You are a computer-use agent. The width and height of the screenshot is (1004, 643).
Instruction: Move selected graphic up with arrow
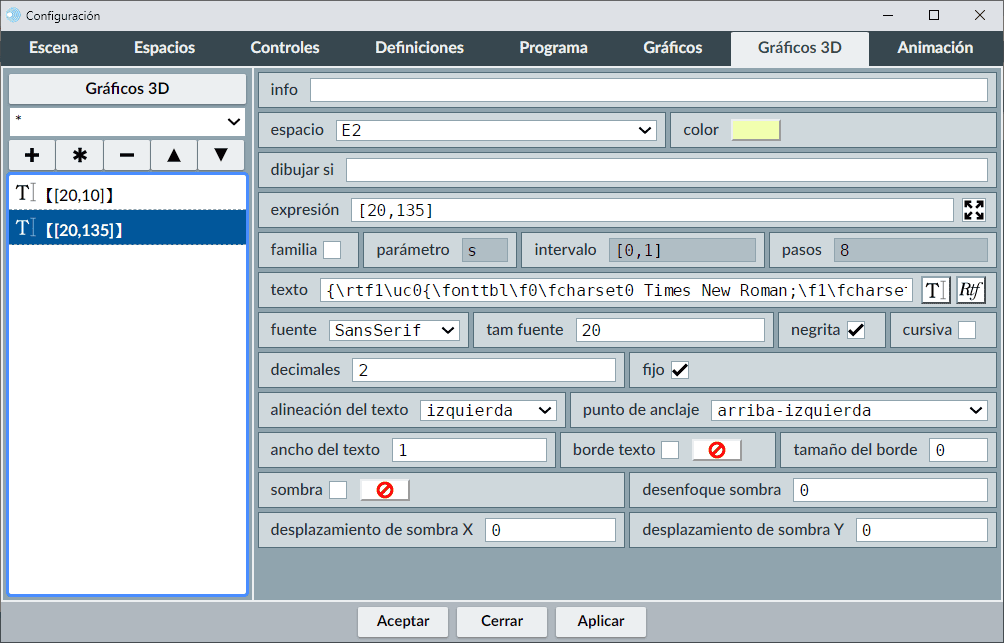(x=174, y=155)
